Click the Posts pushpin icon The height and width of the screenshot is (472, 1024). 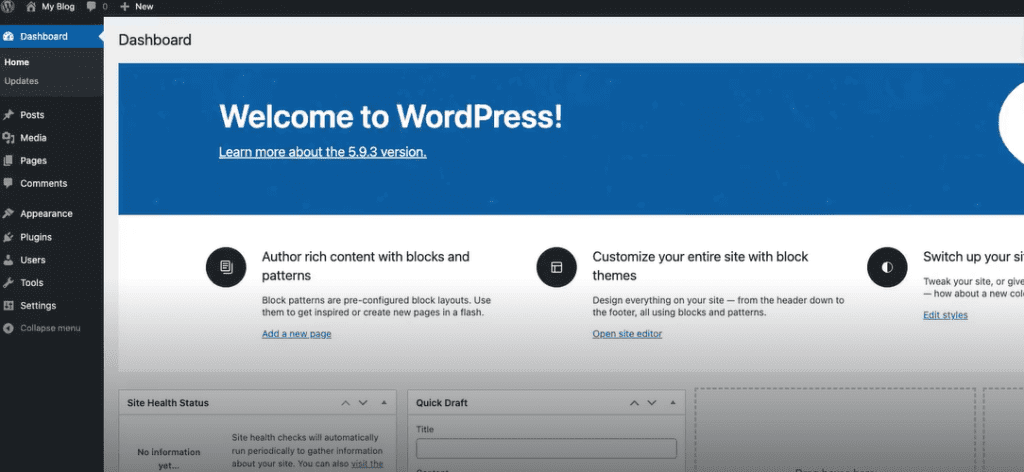tap(8, 115)
